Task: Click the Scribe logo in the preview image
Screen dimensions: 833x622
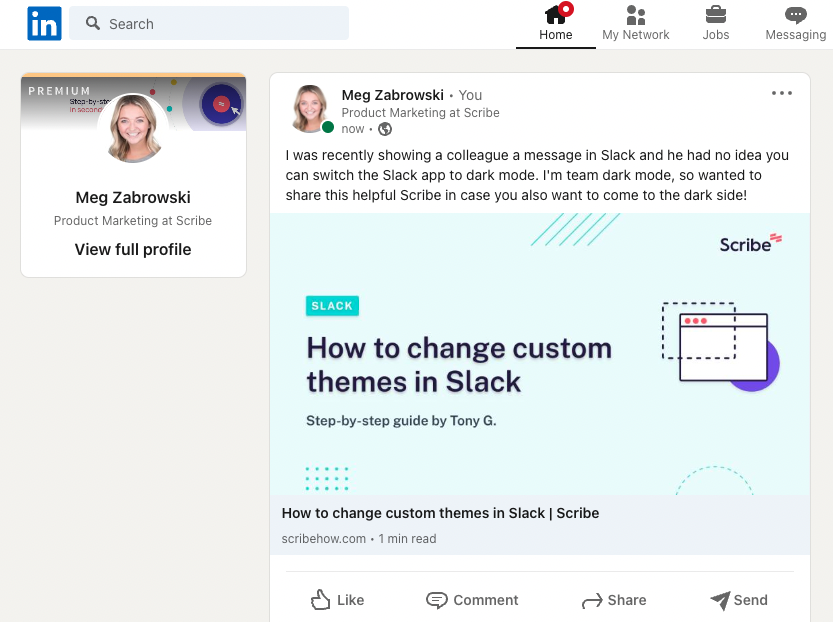Action: (x=751, y=244)
